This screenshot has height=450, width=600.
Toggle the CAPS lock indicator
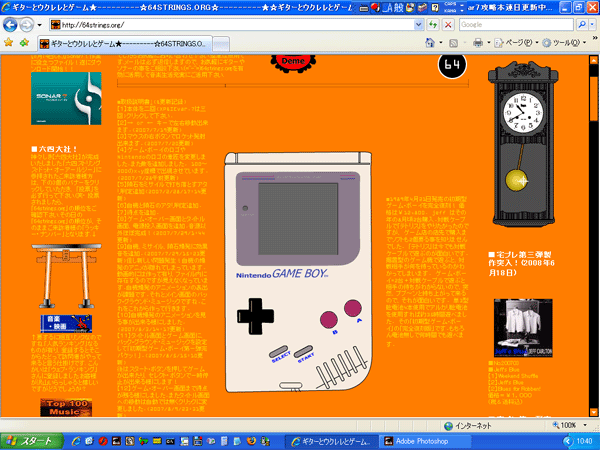click(x=450, y=4)
